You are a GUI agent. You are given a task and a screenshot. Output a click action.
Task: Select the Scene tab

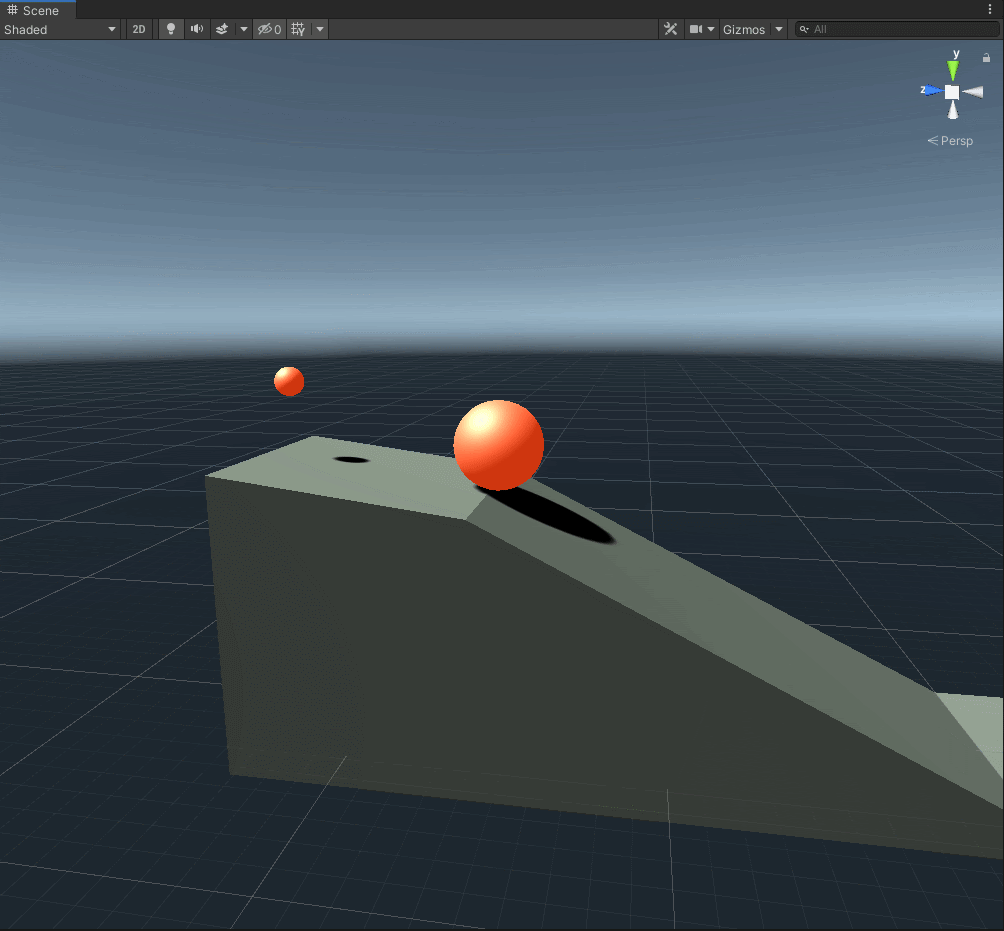tap(34, 10)
